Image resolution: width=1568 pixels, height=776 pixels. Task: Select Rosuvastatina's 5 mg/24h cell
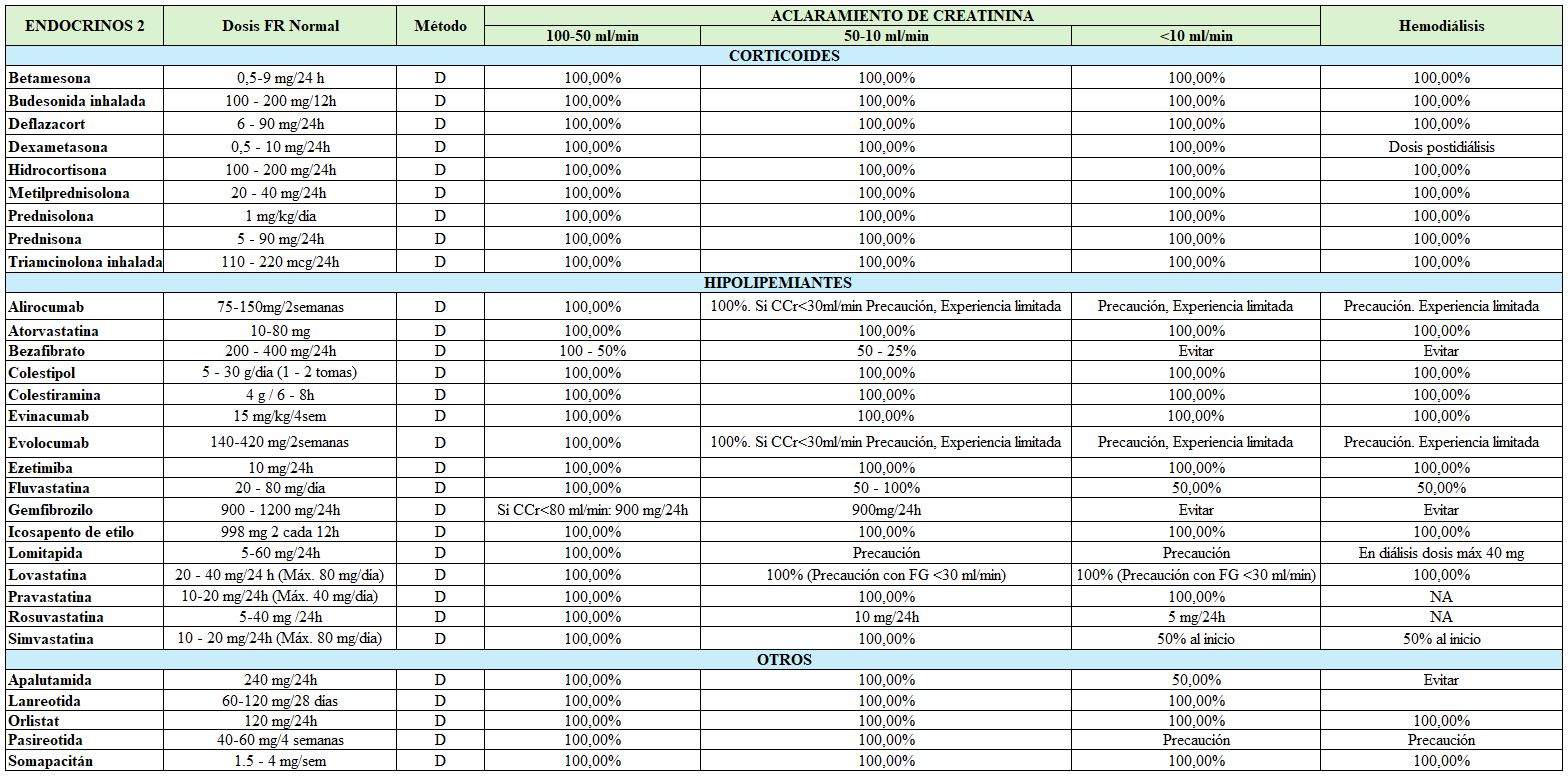pyautogui.click(x=1196, y=617)
